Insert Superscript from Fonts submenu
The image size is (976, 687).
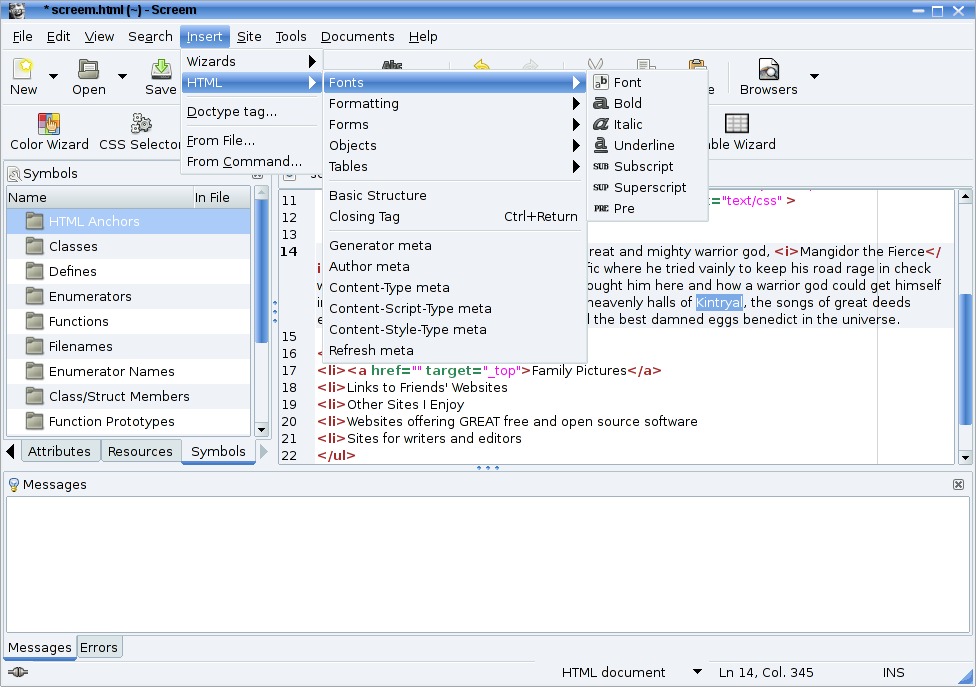coord(649,187)
